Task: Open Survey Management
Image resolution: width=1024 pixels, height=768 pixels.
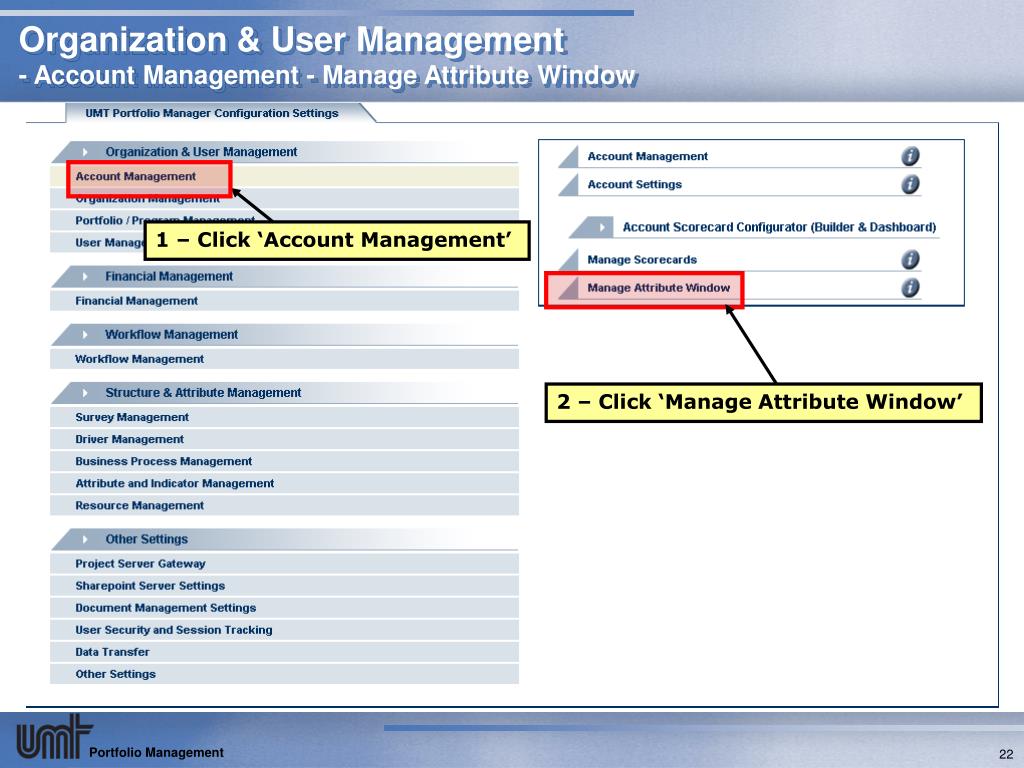Action: [284, 417]
